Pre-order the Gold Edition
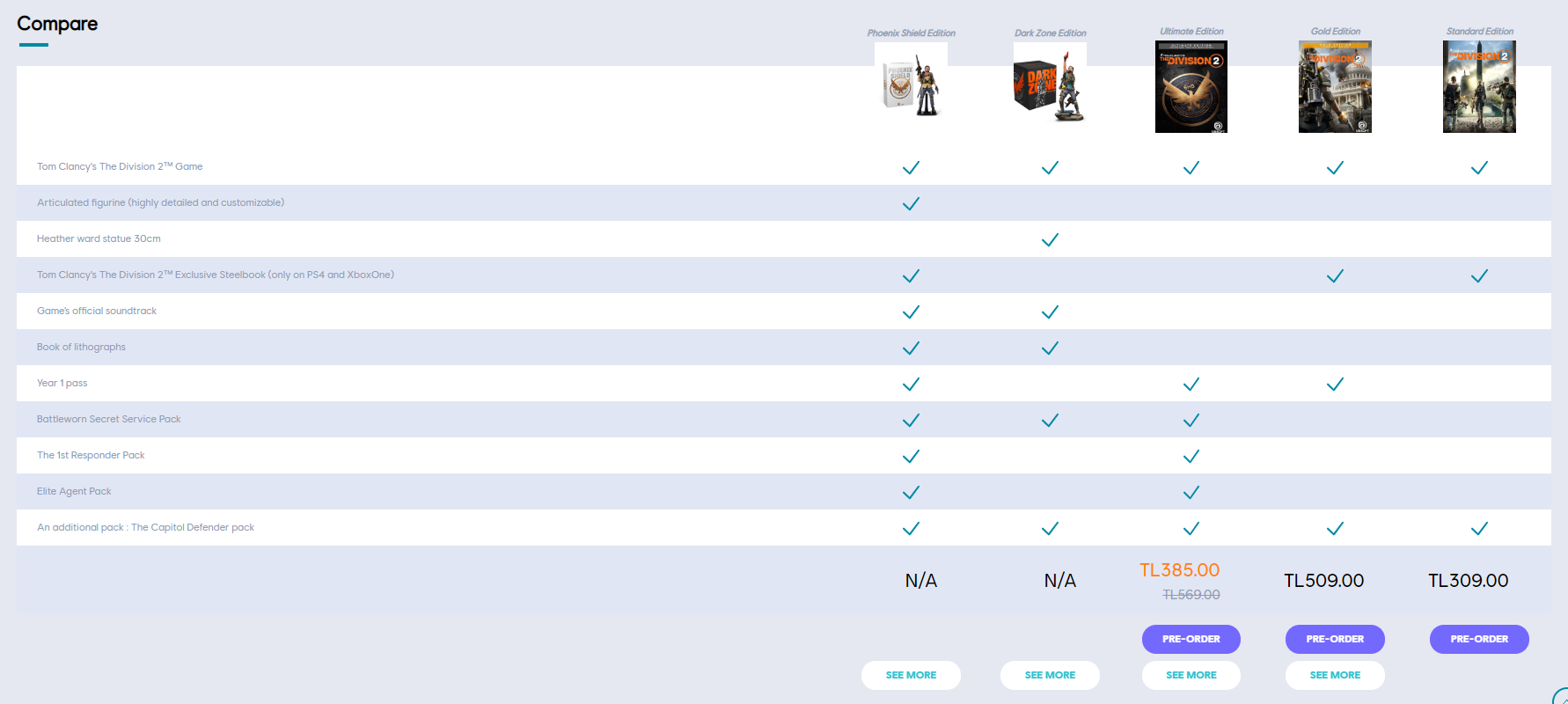Screen dimensions: 1568x704 pyautogui.click(x=1335, y=639)
